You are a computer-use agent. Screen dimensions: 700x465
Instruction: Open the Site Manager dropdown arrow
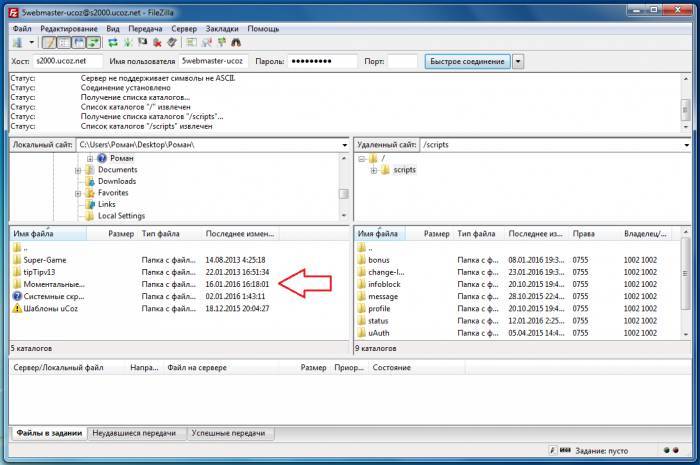click(x=32, y=43)
